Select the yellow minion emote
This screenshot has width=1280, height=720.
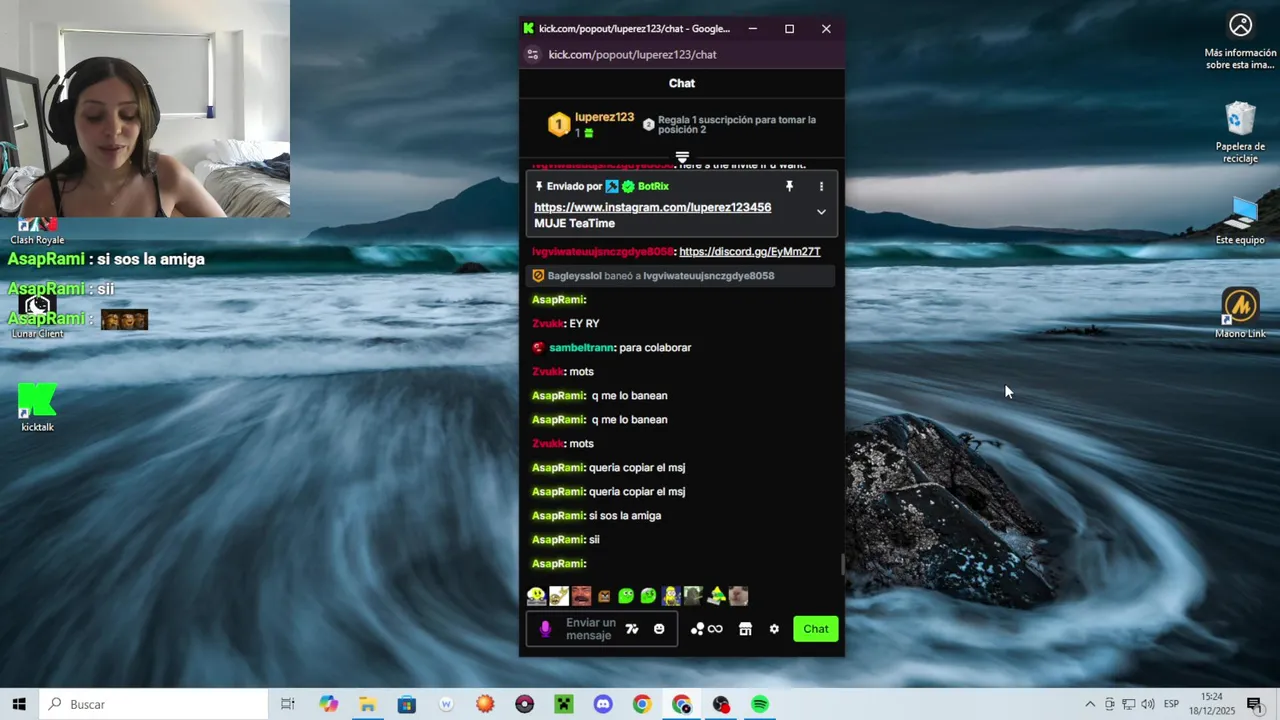pyautogui.click(x=671, y=596)
